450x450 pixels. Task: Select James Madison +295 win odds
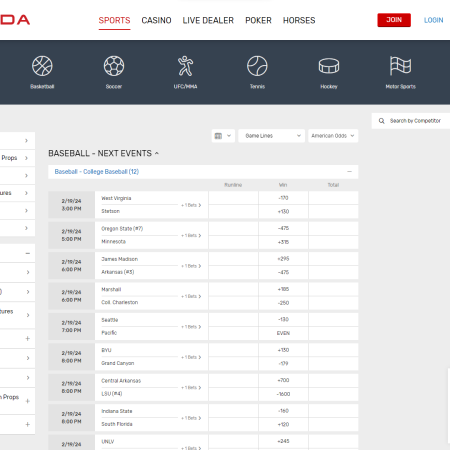point(283,259)
